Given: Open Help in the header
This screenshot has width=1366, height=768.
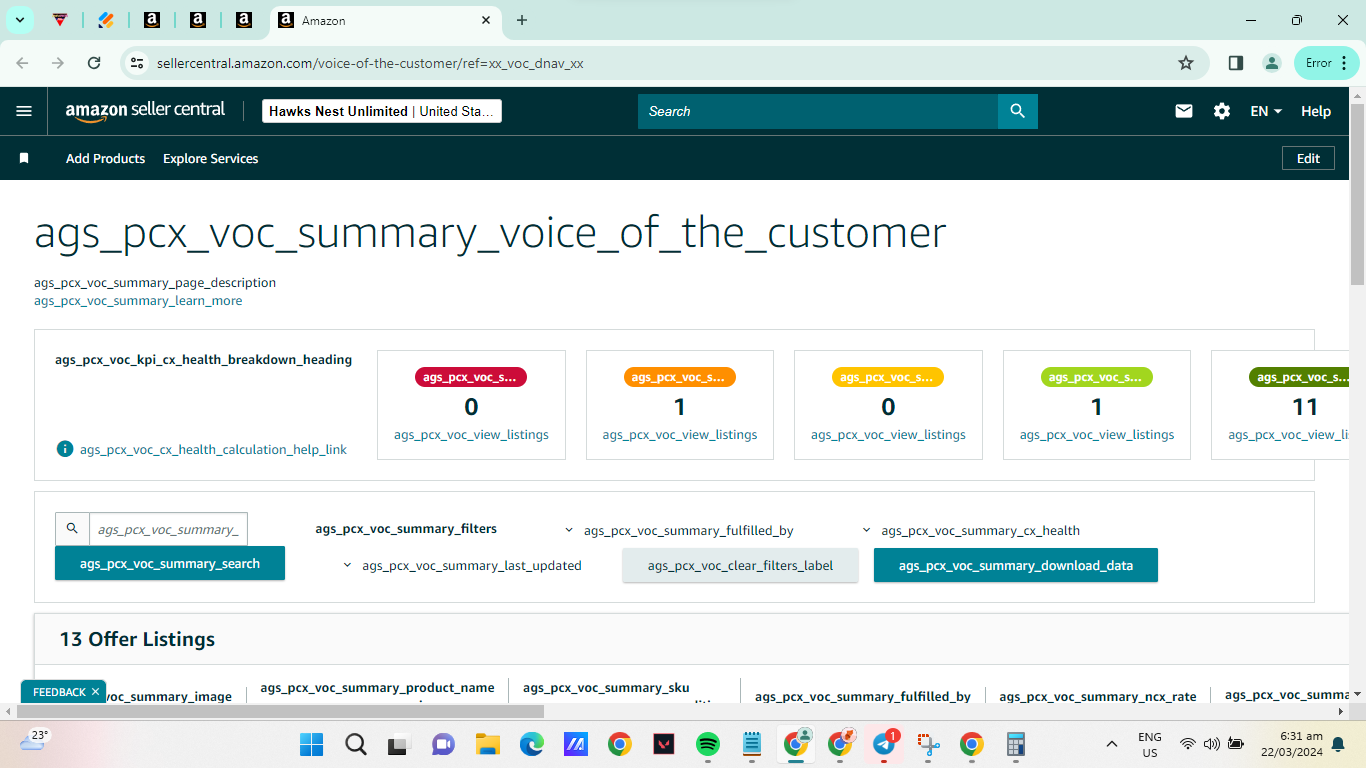Looking at the screenshot, I should pos(1316,111).
